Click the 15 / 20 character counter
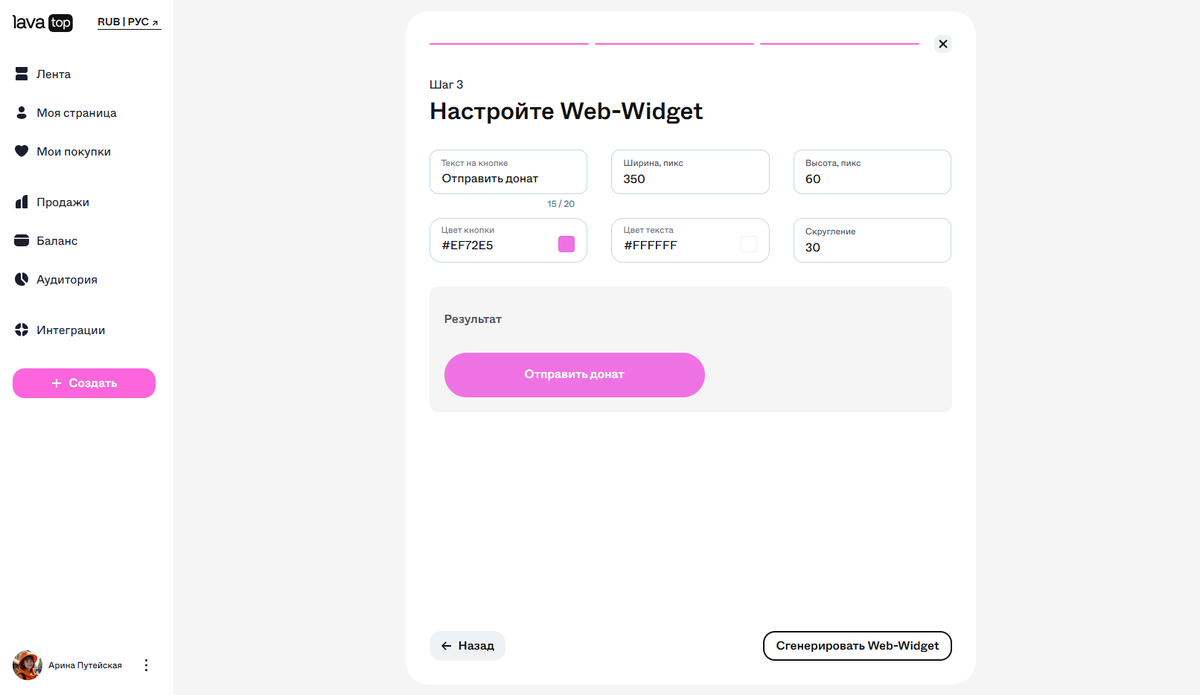Viewport: 1200px width, 695px height. pos(561,204)
